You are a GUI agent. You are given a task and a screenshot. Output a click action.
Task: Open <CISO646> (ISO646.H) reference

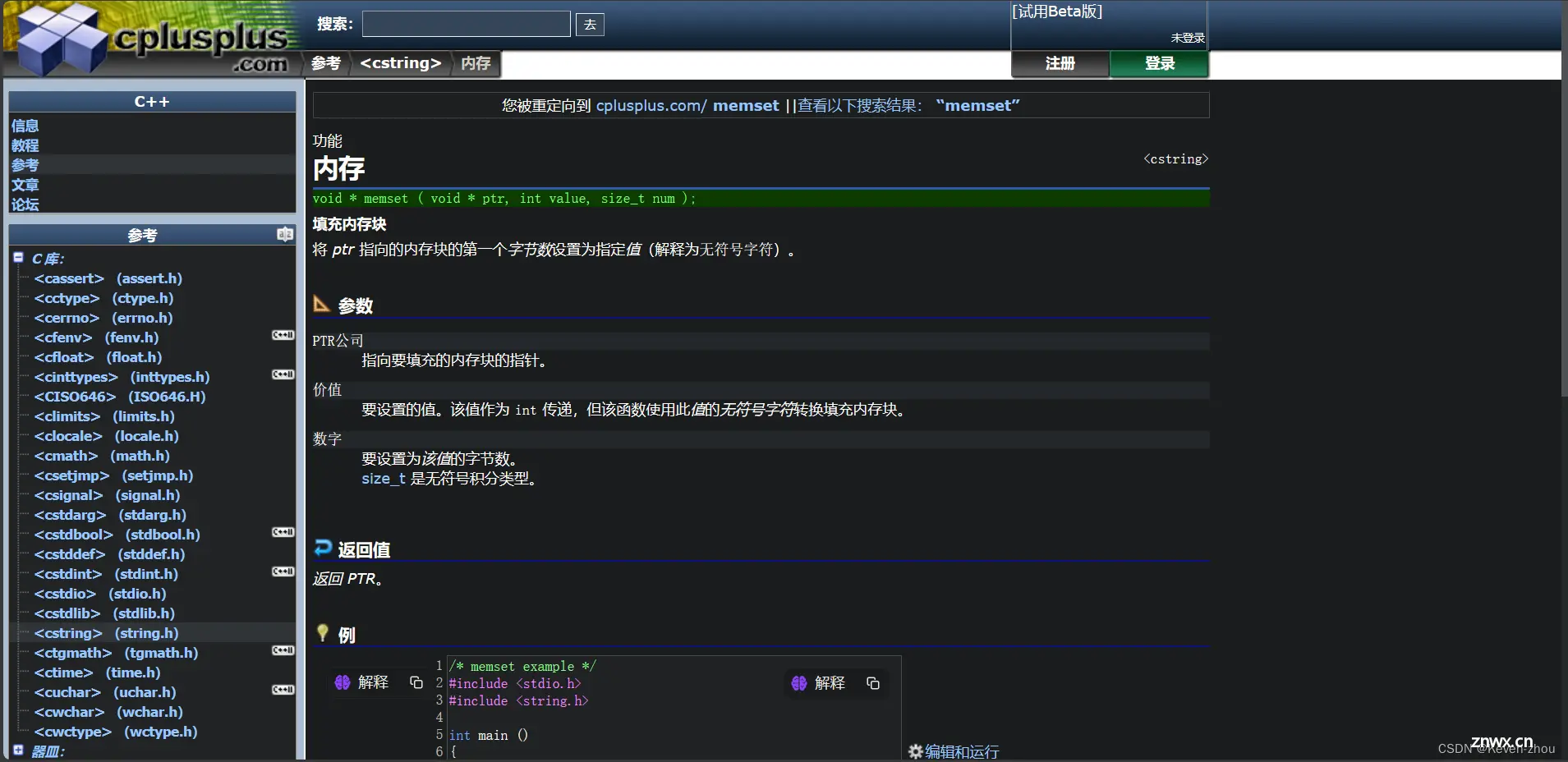click(x=120, y=397)
